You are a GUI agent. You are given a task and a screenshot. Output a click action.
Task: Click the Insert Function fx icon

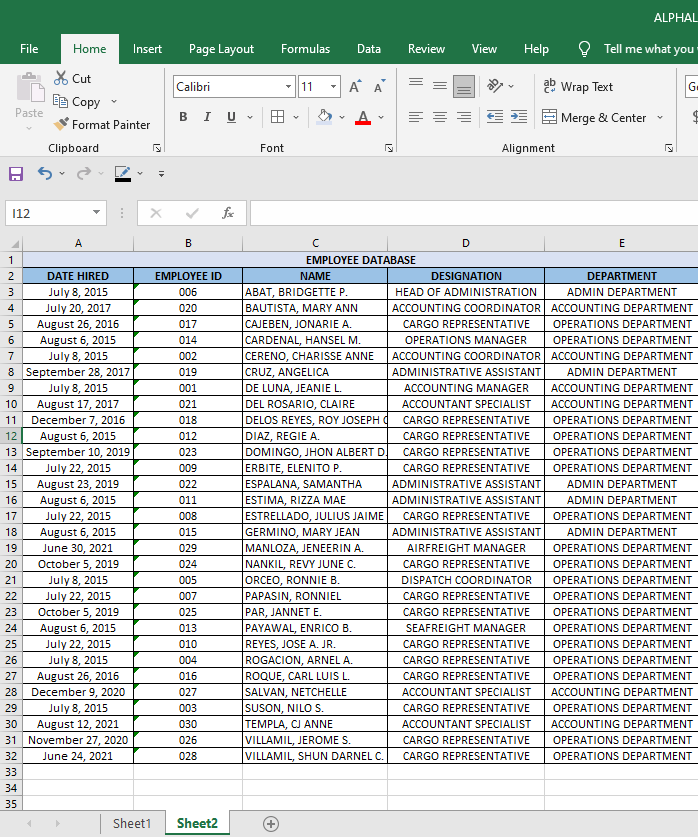[228, 213]
